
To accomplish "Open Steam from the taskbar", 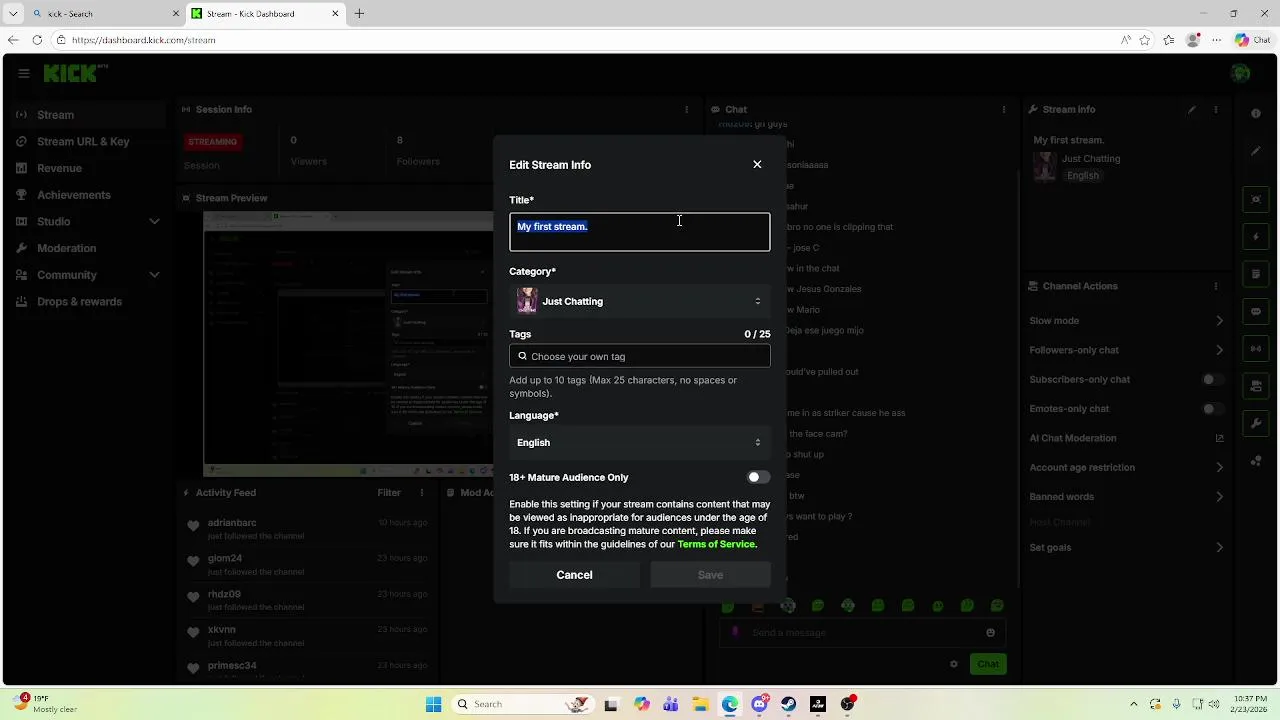I will [x=788, y=704].
